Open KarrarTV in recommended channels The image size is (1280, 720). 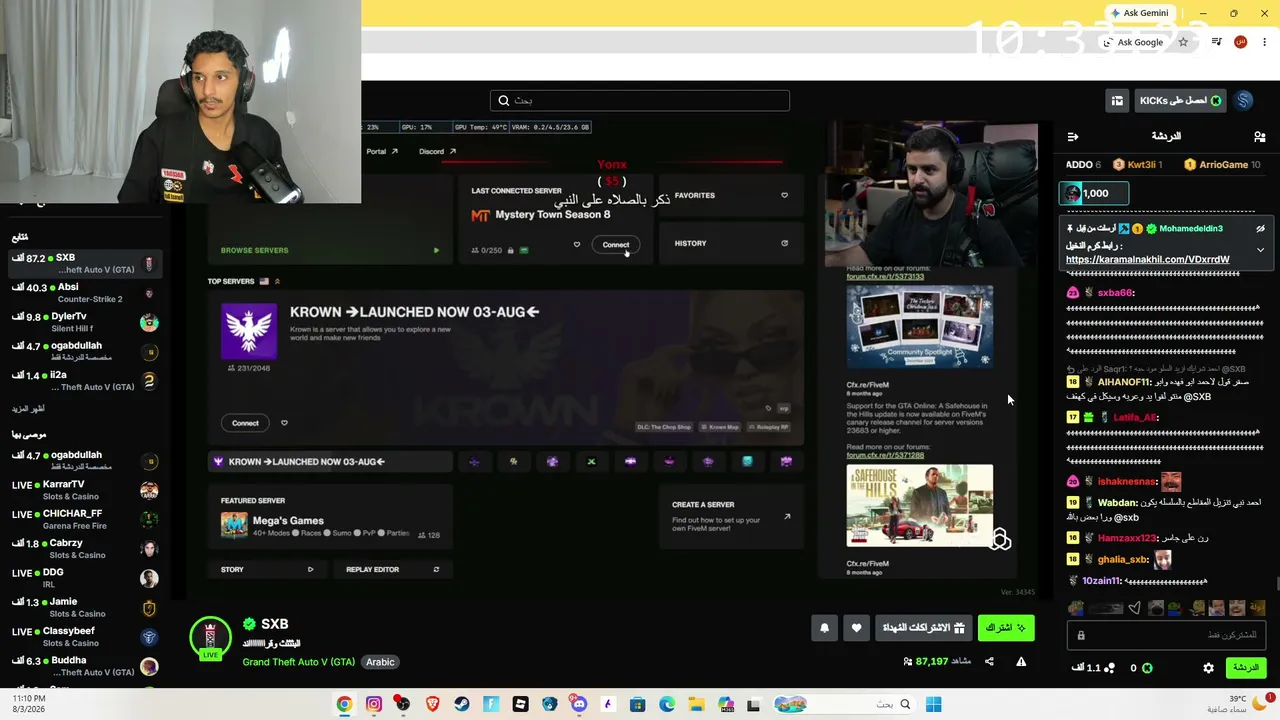click(x=85, y=490)
